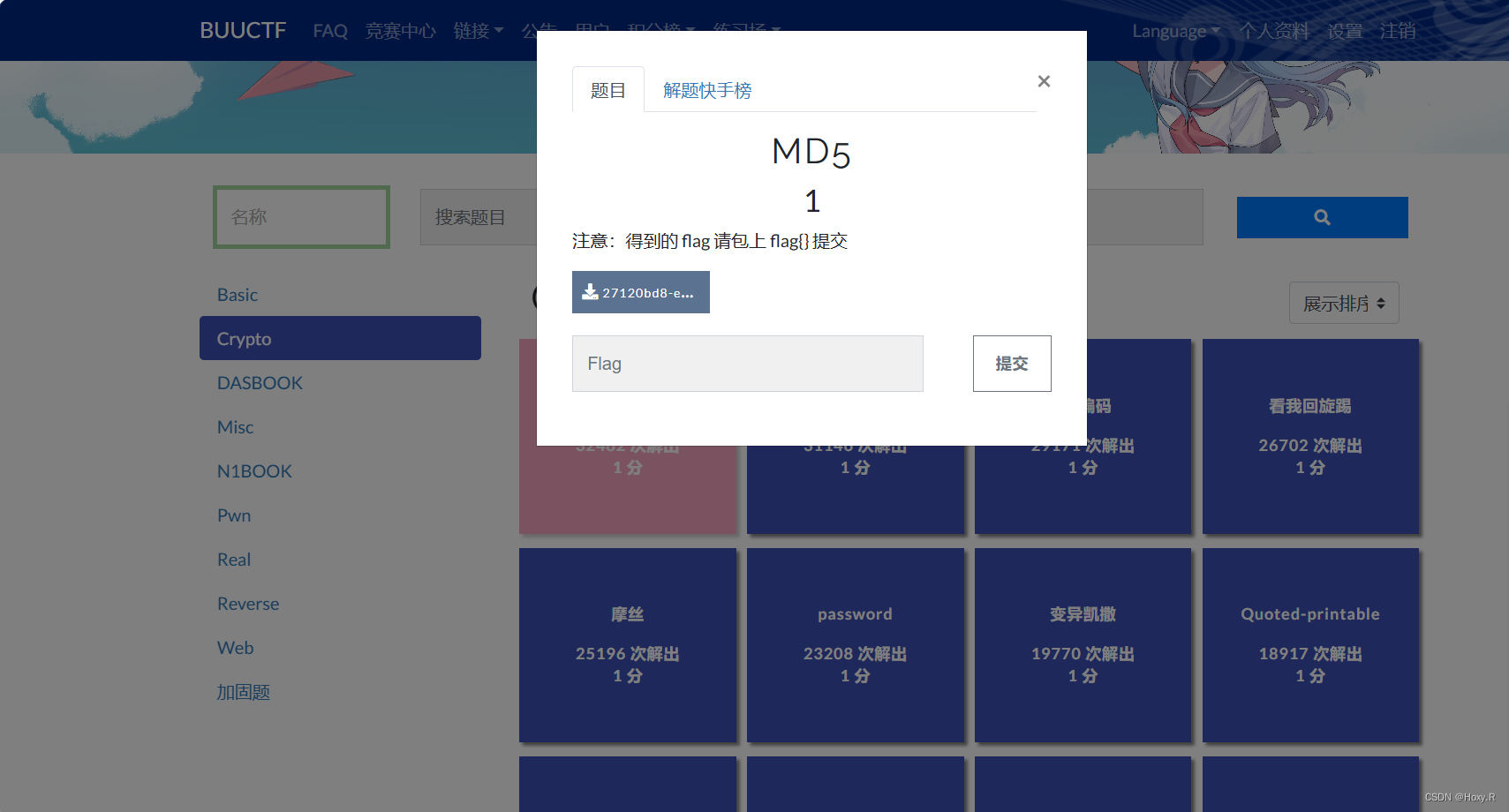1509x812 pixels.
Task: Select the Crypto category
Action: [340, 338]
